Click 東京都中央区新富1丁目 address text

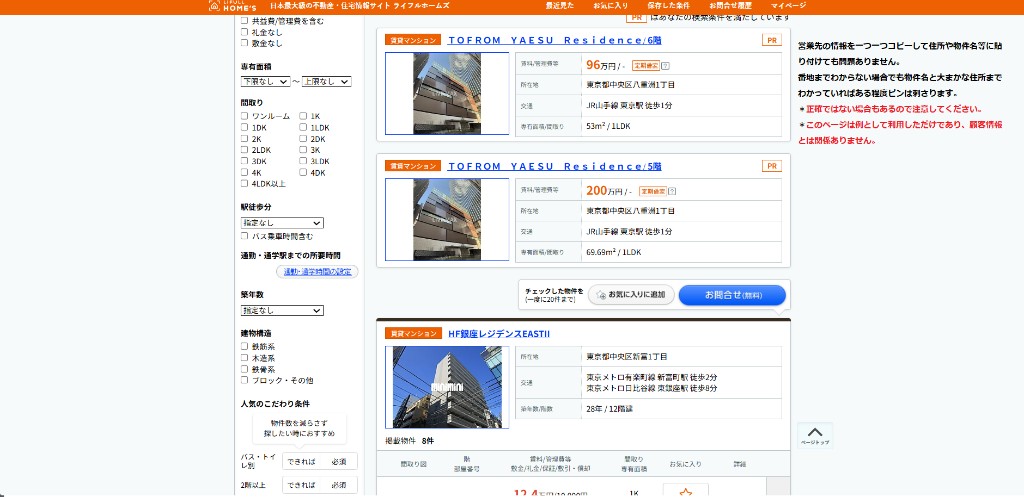627,357
